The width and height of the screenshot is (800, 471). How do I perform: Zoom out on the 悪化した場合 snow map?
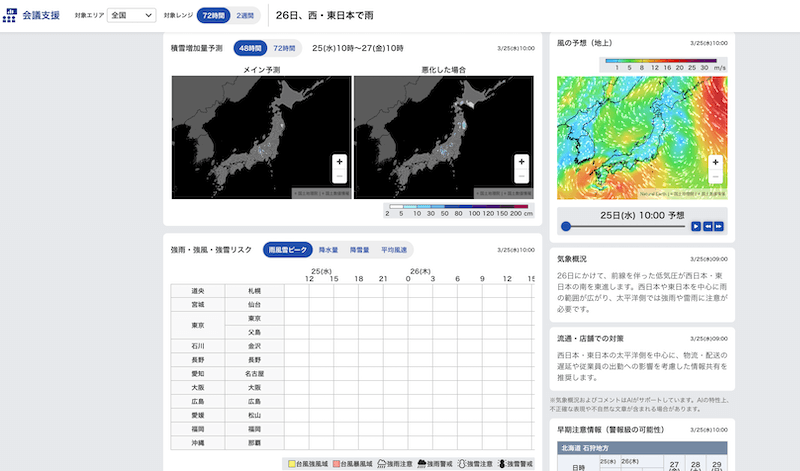click(x=520, y=176)
